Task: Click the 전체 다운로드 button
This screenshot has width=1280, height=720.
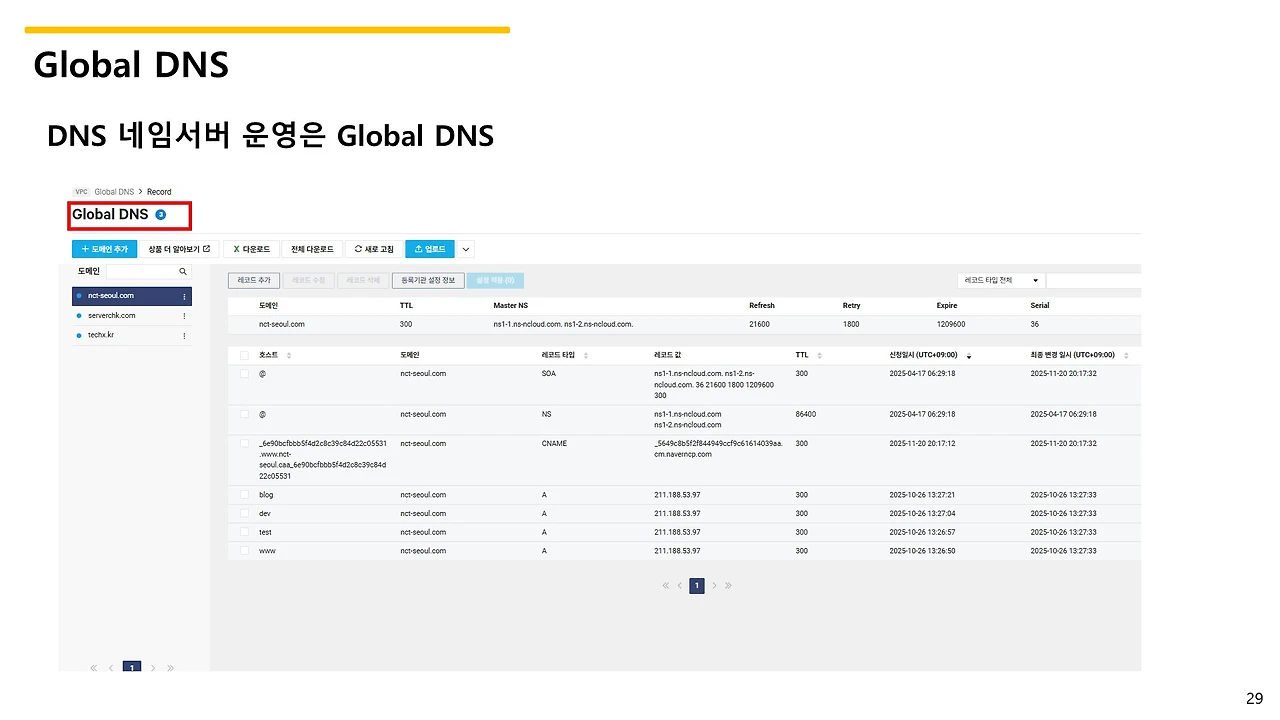Action: (x=310, y=249)
